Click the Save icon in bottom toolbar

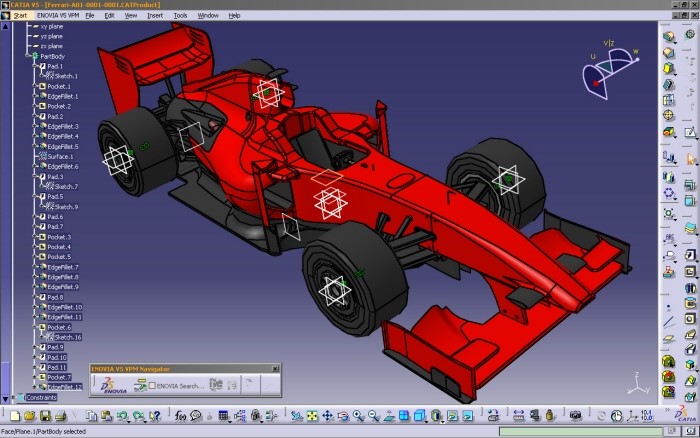pyautogui.click(x=46, y=415)
